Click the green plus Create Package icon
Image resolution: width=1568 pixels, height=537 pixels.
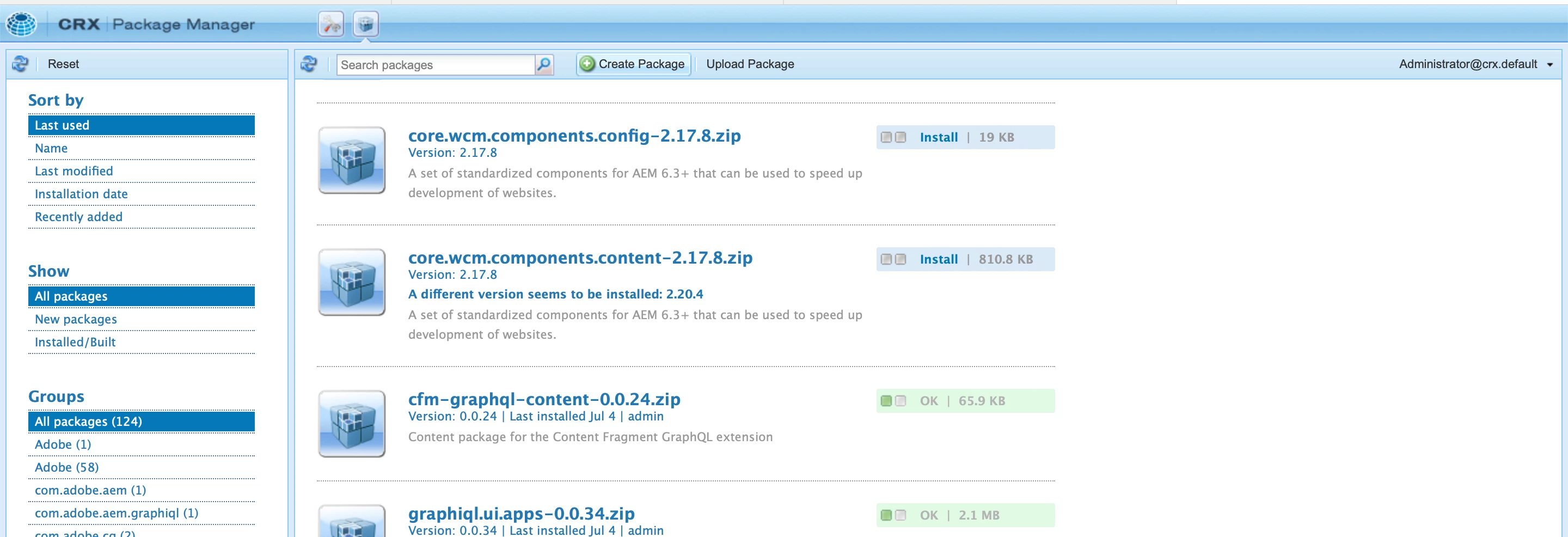click(587, 64)
